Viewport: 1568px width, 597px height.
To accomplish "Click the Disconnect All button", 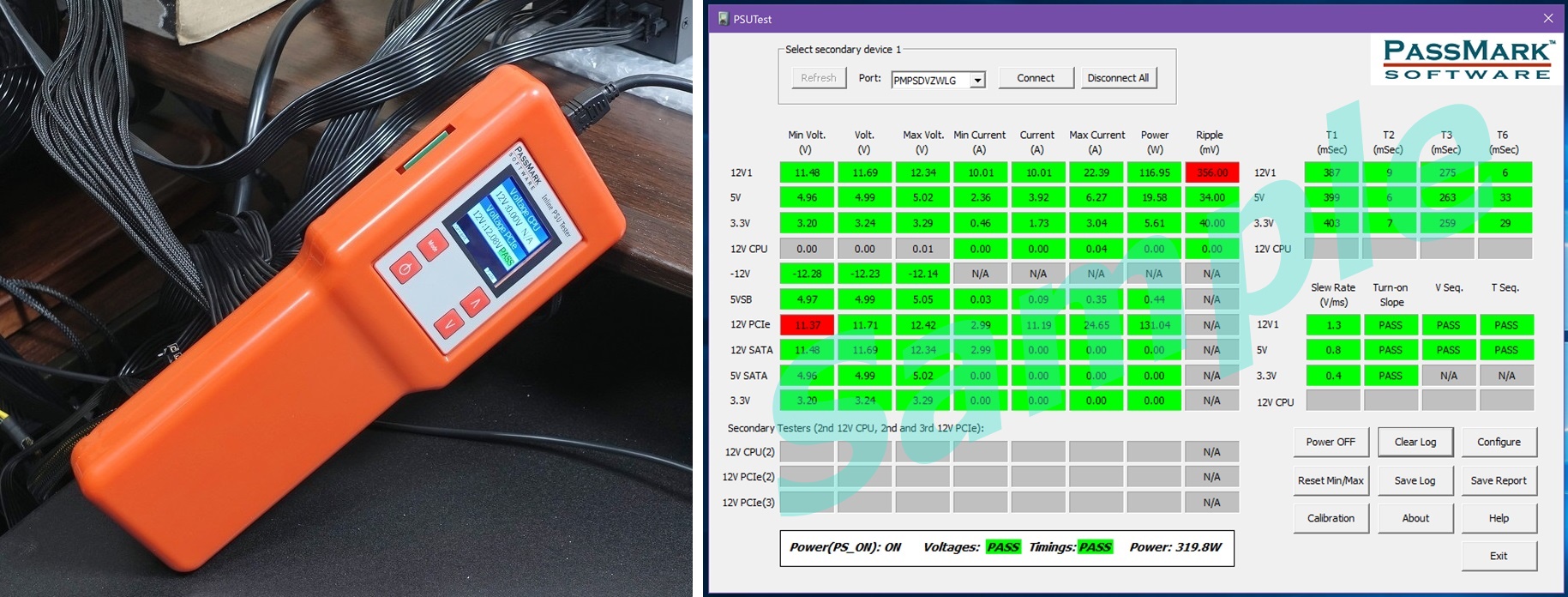I will pyautogui.click(x=1118, y=77).
